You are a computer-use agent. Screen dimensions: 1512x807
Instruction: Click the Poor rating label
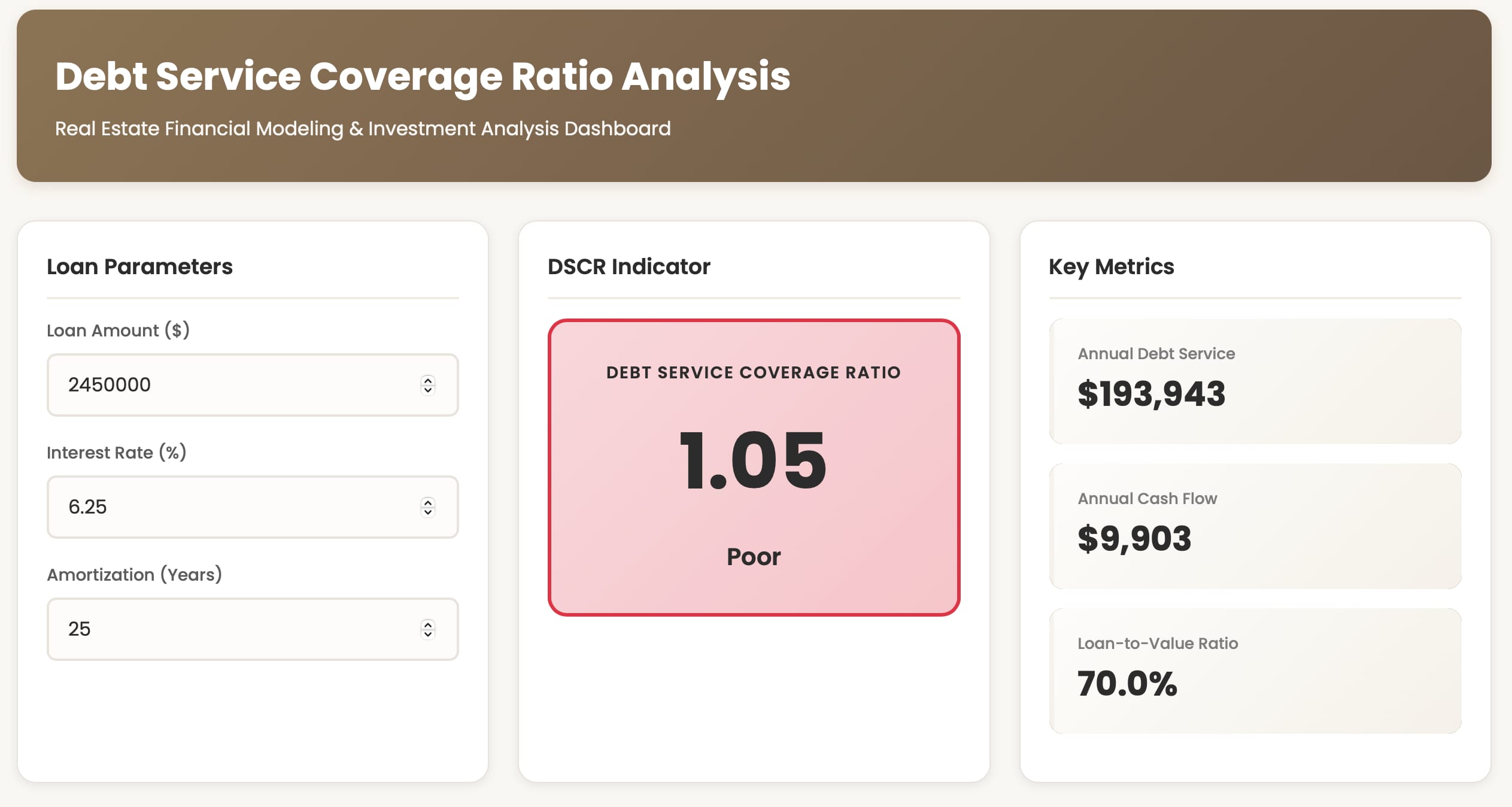pyautogui.click(x=754, y=557)
